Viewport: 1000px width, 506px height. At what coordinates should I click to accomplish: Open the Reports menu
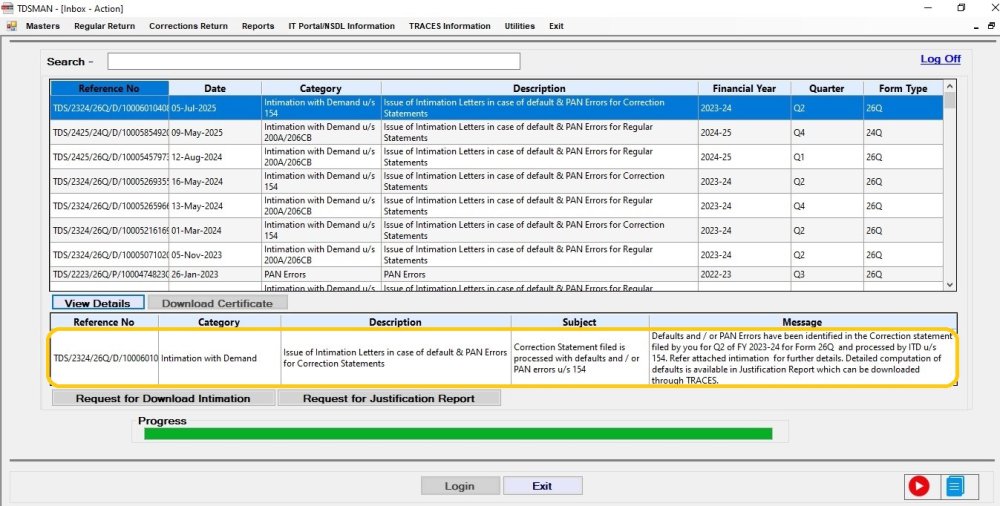[258, 26]
